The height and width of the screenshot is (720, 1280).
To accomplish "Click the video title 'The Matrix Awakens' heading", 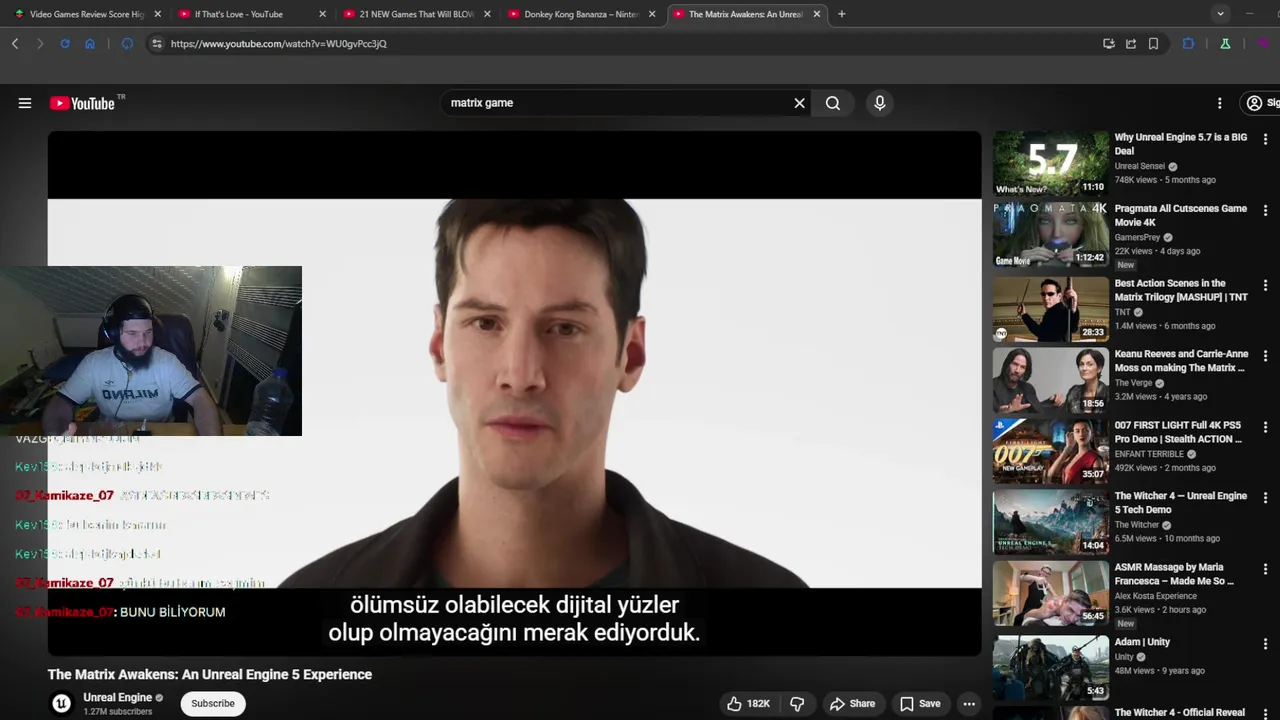I will pos(210,675).
